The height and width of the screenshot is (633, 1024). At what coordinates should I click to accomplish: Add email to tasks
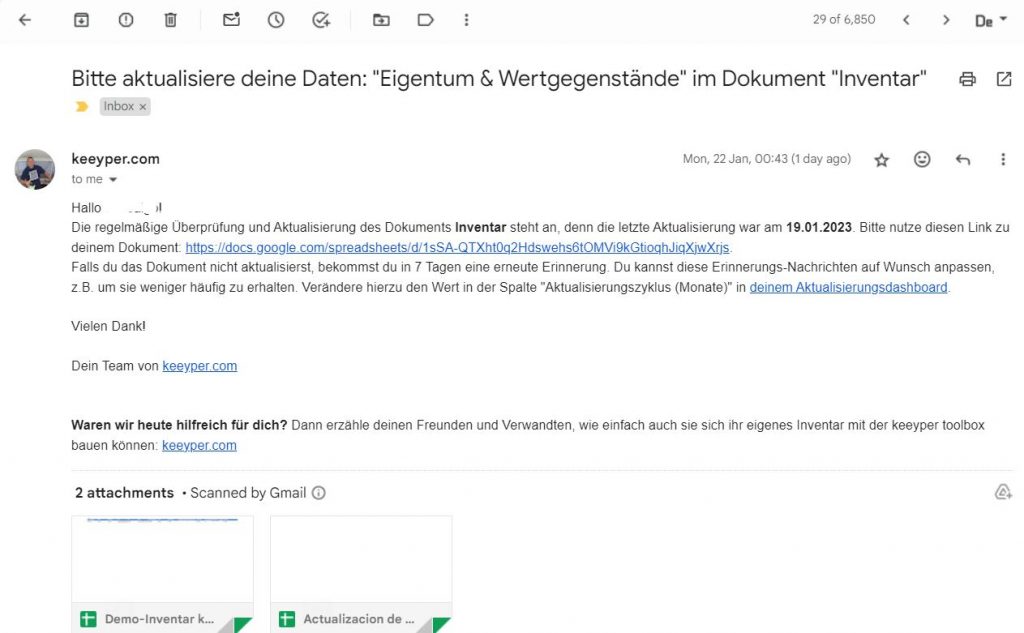321,20
